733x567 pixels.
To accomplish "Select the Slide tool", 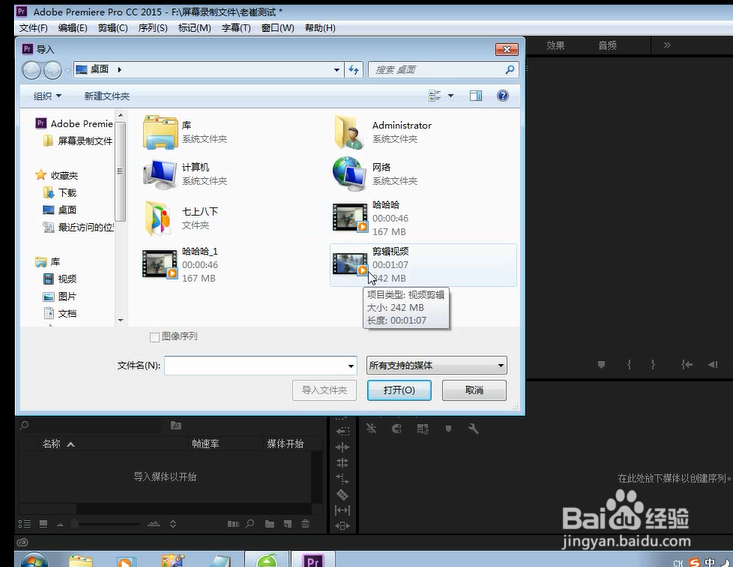I will click(x=342, y=525).
